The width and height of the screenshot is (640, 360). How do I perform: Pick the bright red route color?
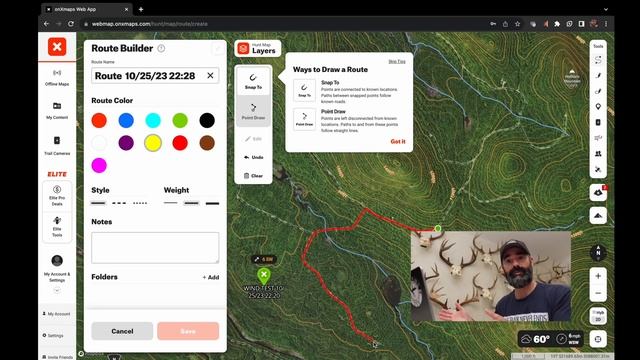click(180, 143)
